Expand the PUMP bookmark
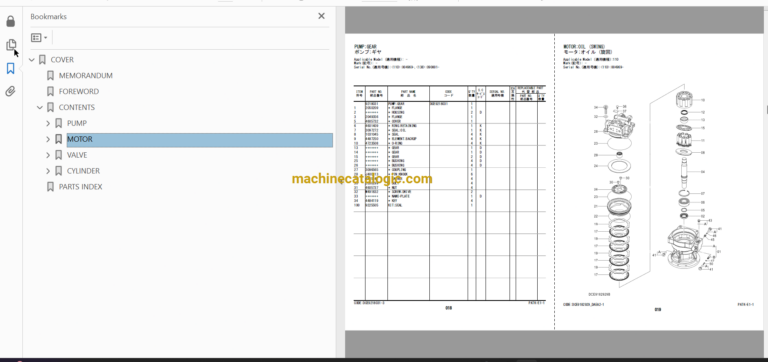Viewport: 768px width, 362px height. click(x=48, y=123)
